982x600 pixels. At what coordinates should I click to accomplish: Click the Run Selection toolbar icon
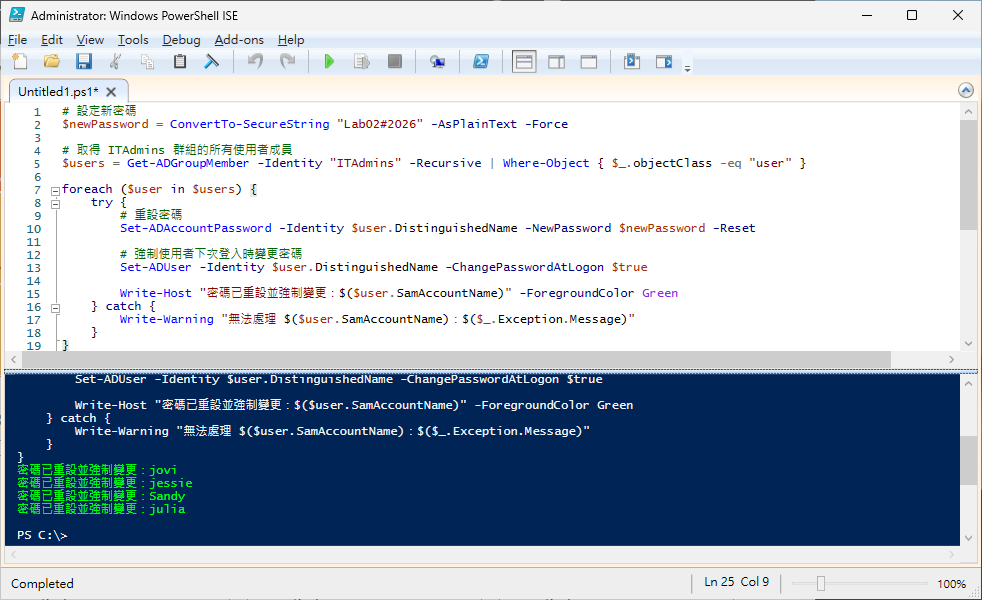click(362, 62)
